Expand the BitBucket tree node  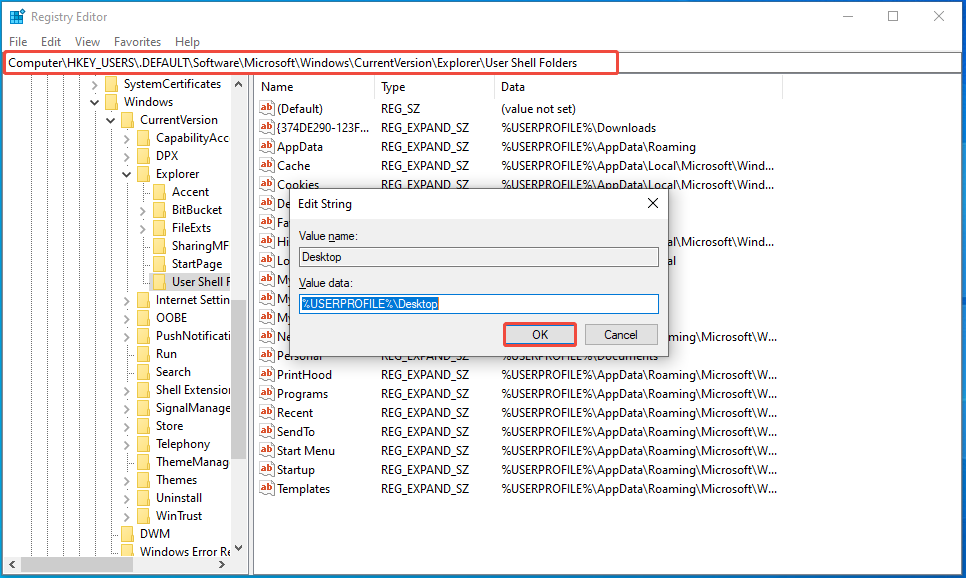click(142, 210)
